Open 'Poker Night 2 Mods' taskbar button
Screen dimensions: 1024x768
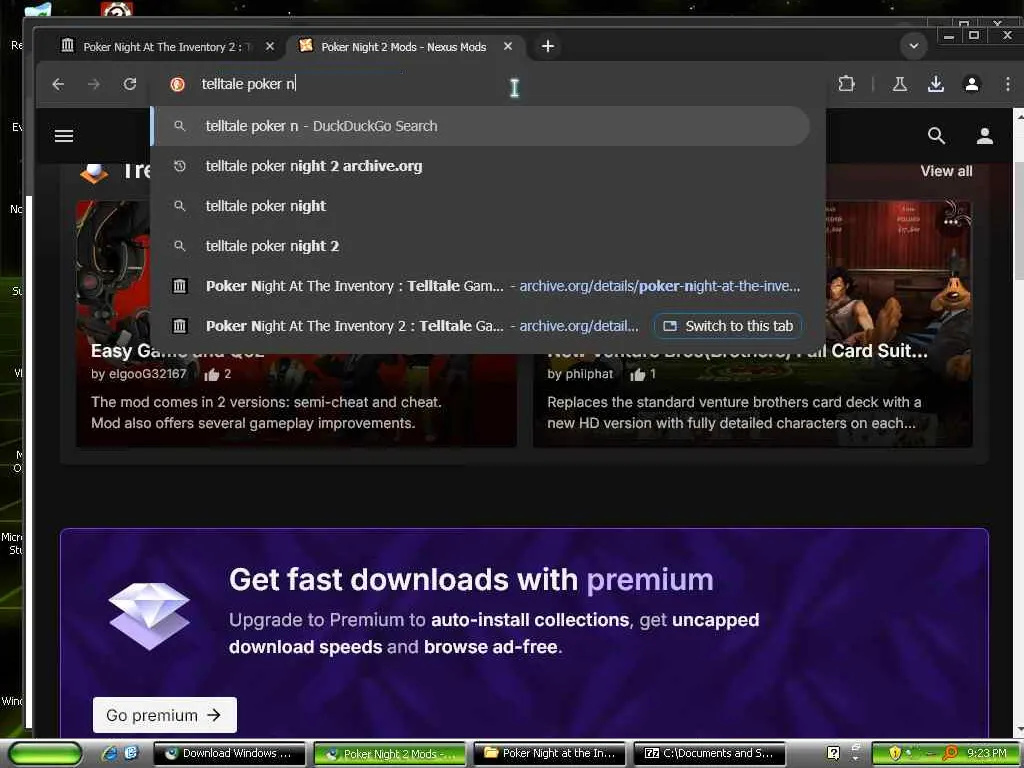point(390,754)
